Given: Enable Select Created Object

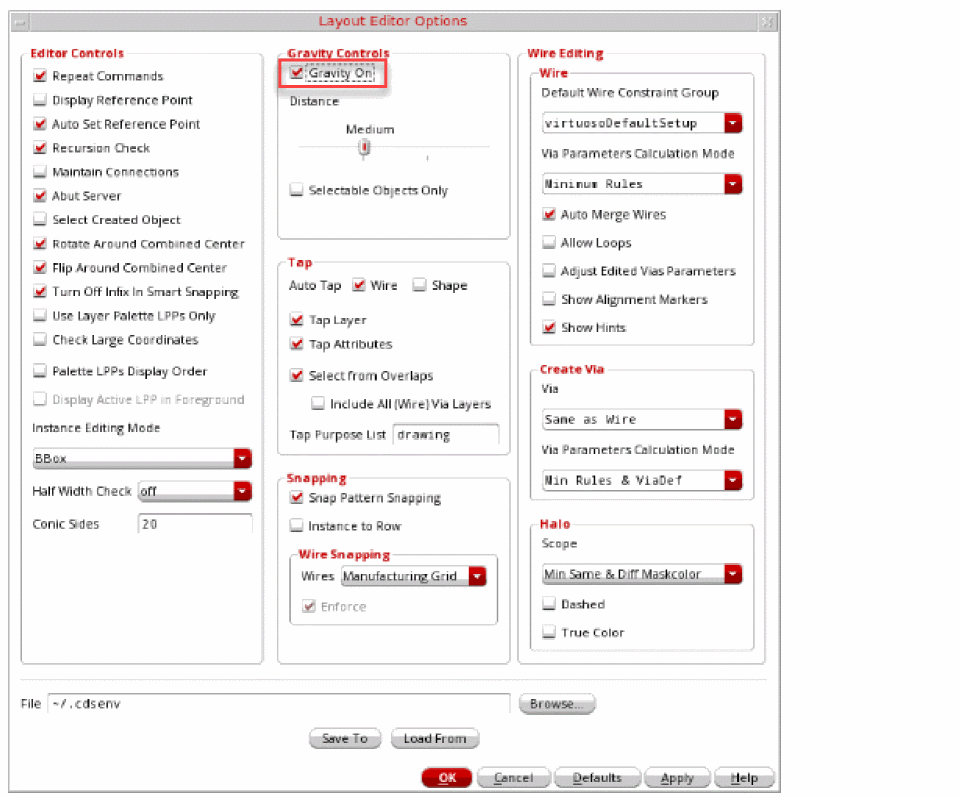Looking at the screenshot, I should [40, 219].
